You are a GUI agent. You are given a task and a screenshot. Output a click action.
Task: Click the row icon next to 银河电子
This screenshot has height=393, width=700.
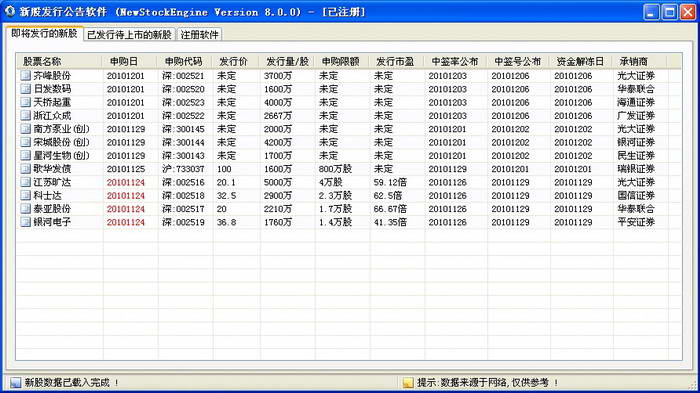point(25,222)
